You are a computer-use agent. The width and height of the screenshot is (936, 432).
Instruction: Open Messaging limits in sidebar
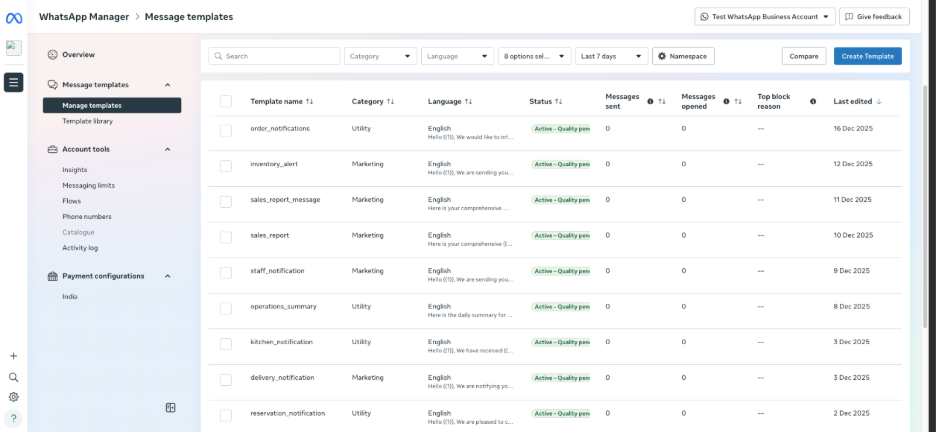tap(88, 186)
